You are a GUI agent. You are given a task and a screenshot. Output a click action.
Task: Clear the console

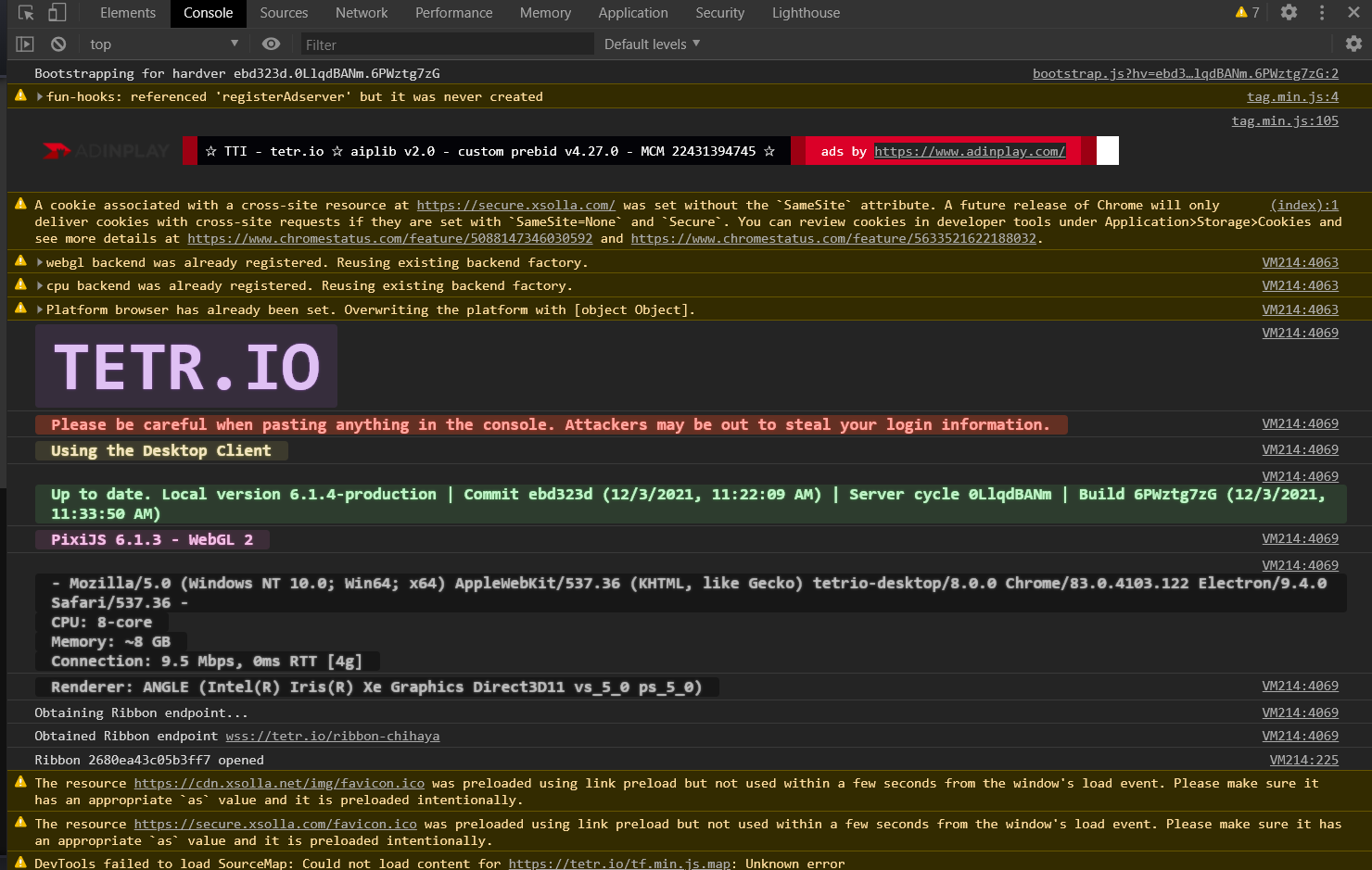click(57, 44)
